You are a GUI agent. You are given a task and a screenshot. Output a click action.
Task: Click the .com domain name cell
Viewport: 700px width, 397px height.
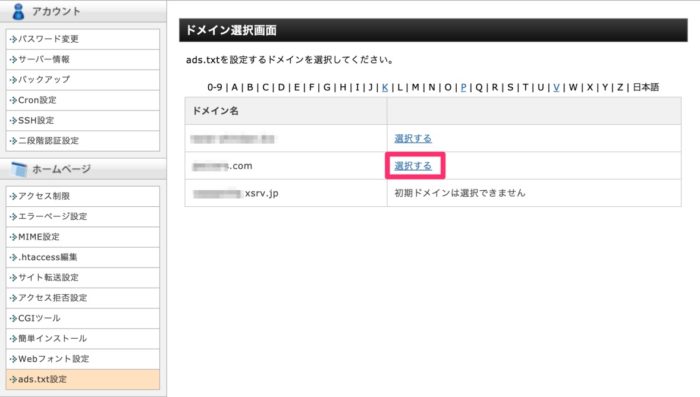pos(286,166)
